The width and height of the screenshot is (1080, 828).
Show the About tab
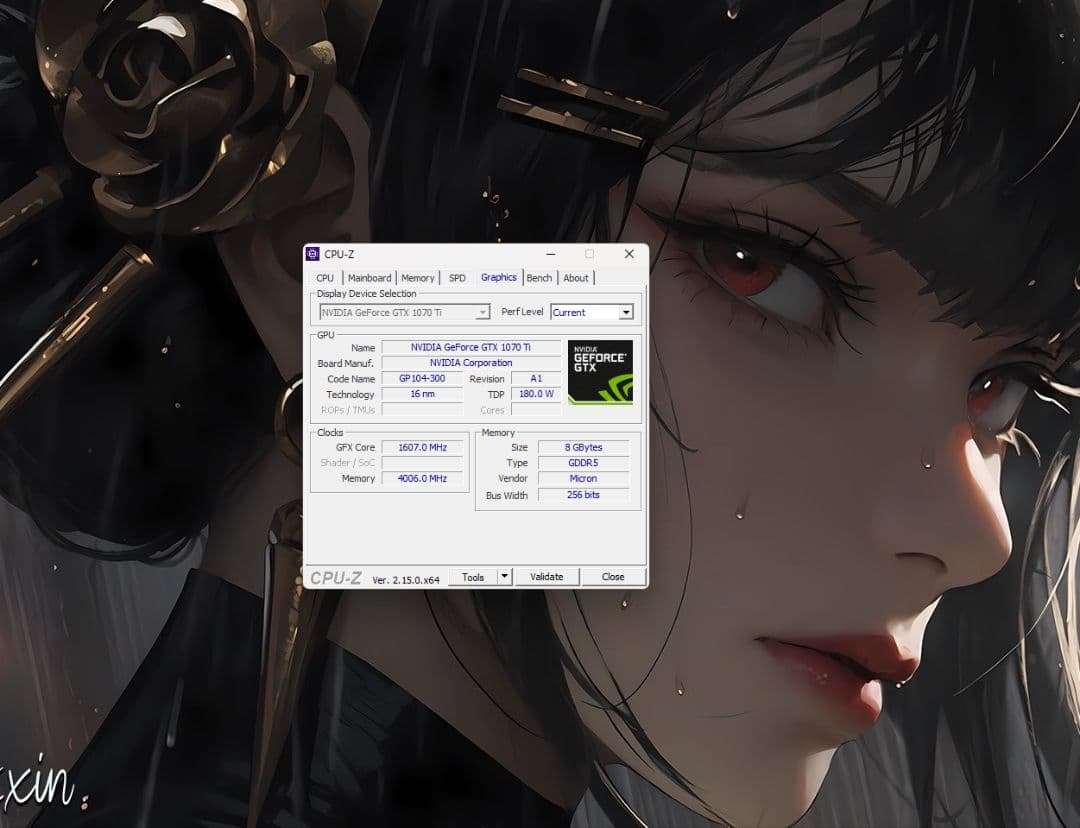[576, 278]
